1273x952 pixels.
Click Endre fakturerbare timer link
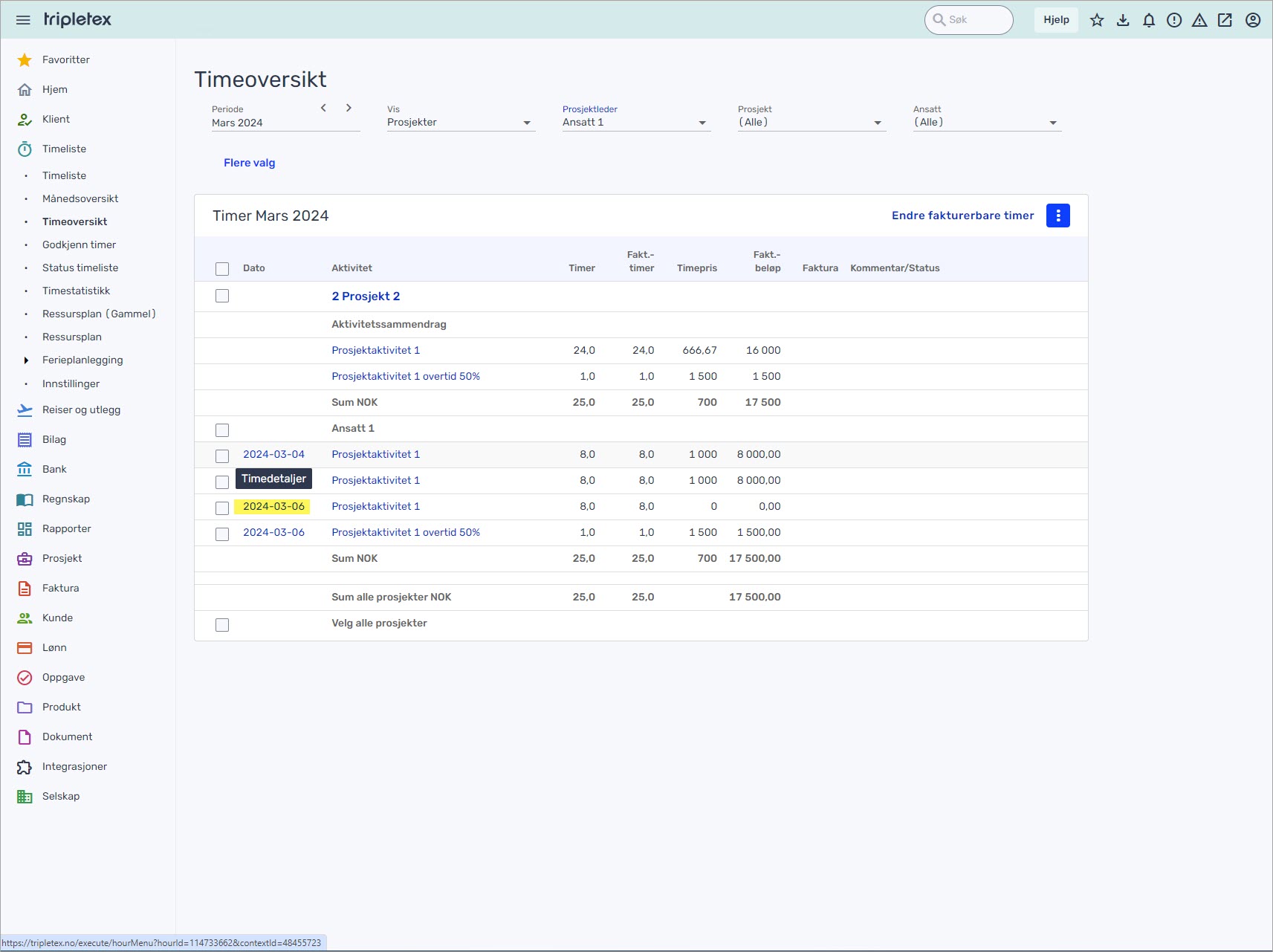[x=962, y=216]
